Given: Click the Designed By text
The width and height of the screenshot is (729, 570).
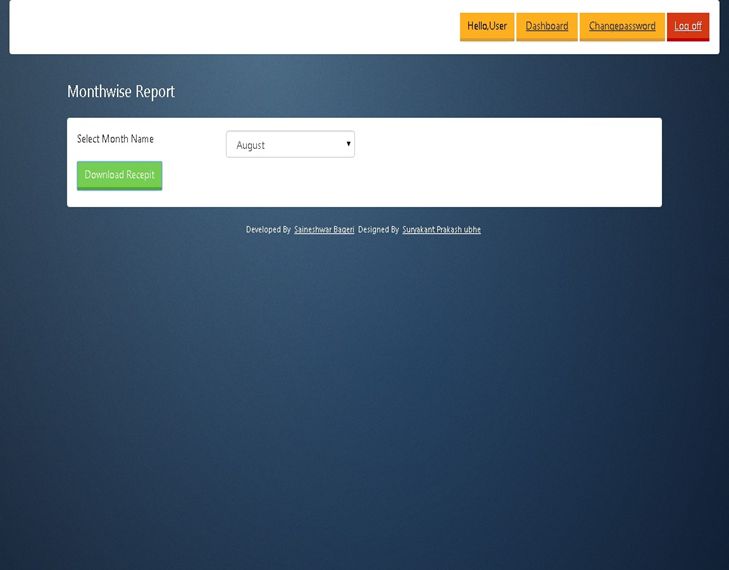Looking at the screenshot, I should (x=378, y=230).
